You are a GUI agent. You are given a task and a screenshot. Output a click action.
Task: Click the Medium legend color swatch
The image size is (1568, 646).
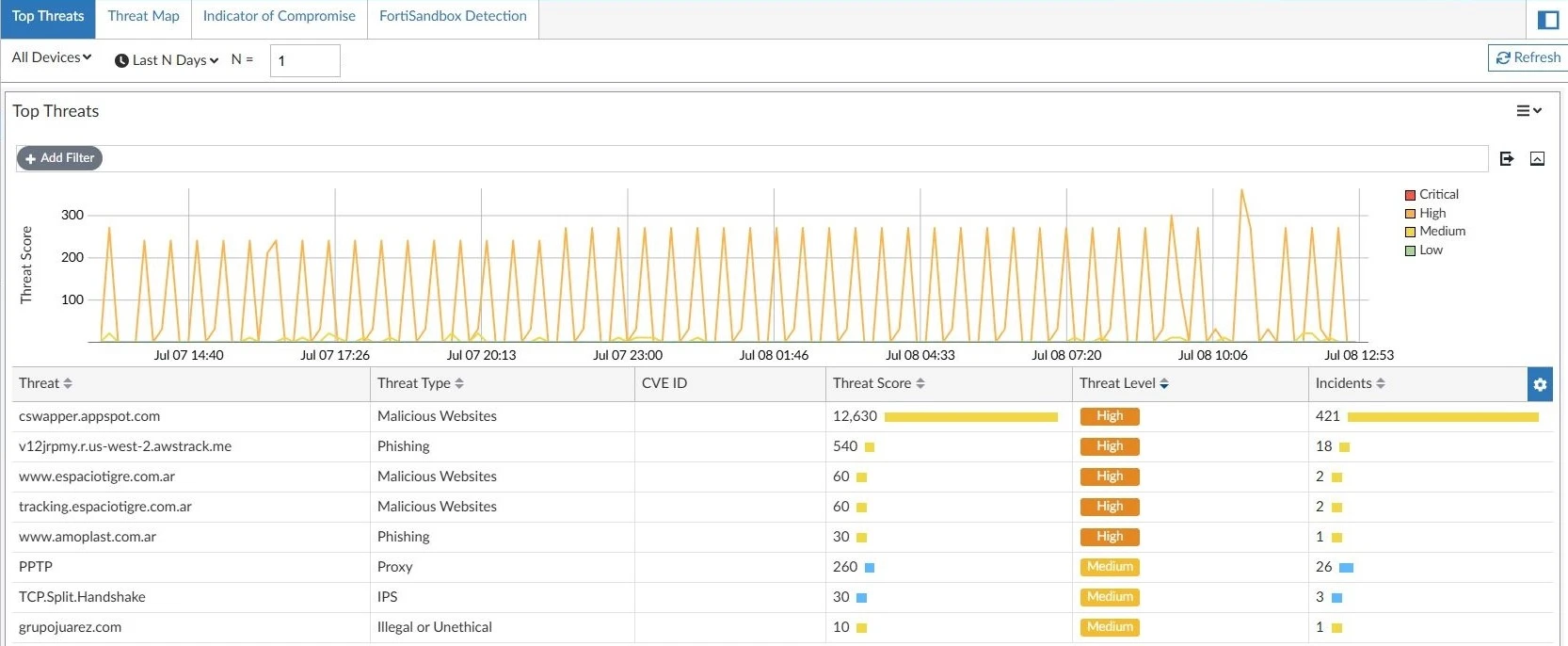(x=1410, y=232)
